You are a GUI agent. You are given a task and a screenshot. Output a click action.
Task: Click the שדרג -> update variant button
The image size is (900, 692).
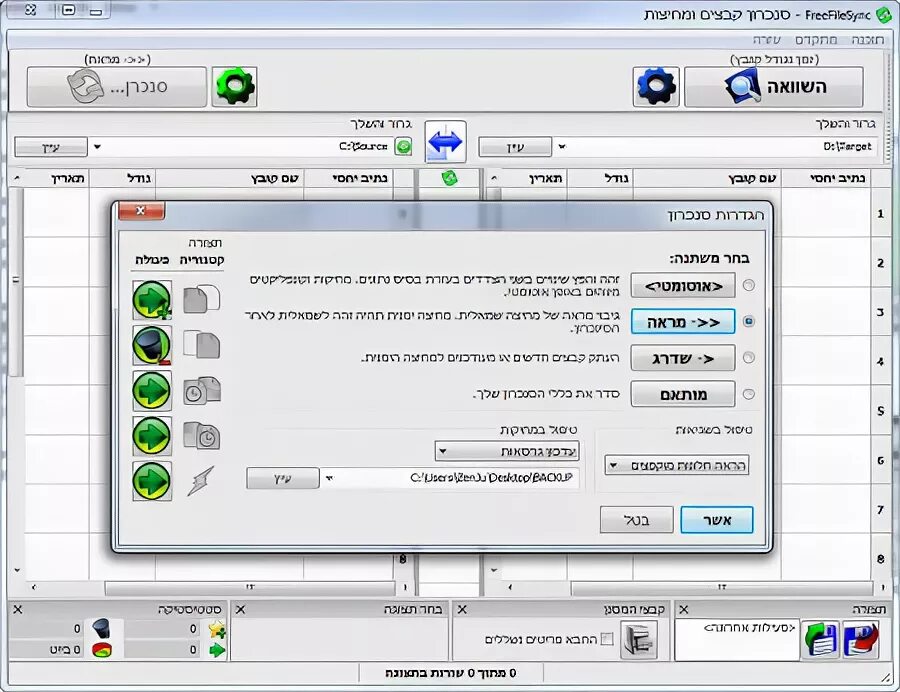coord(683,358)
